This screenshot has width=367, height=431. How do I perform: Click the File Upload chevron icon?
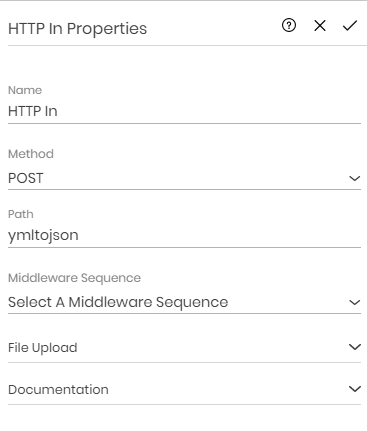354,347
